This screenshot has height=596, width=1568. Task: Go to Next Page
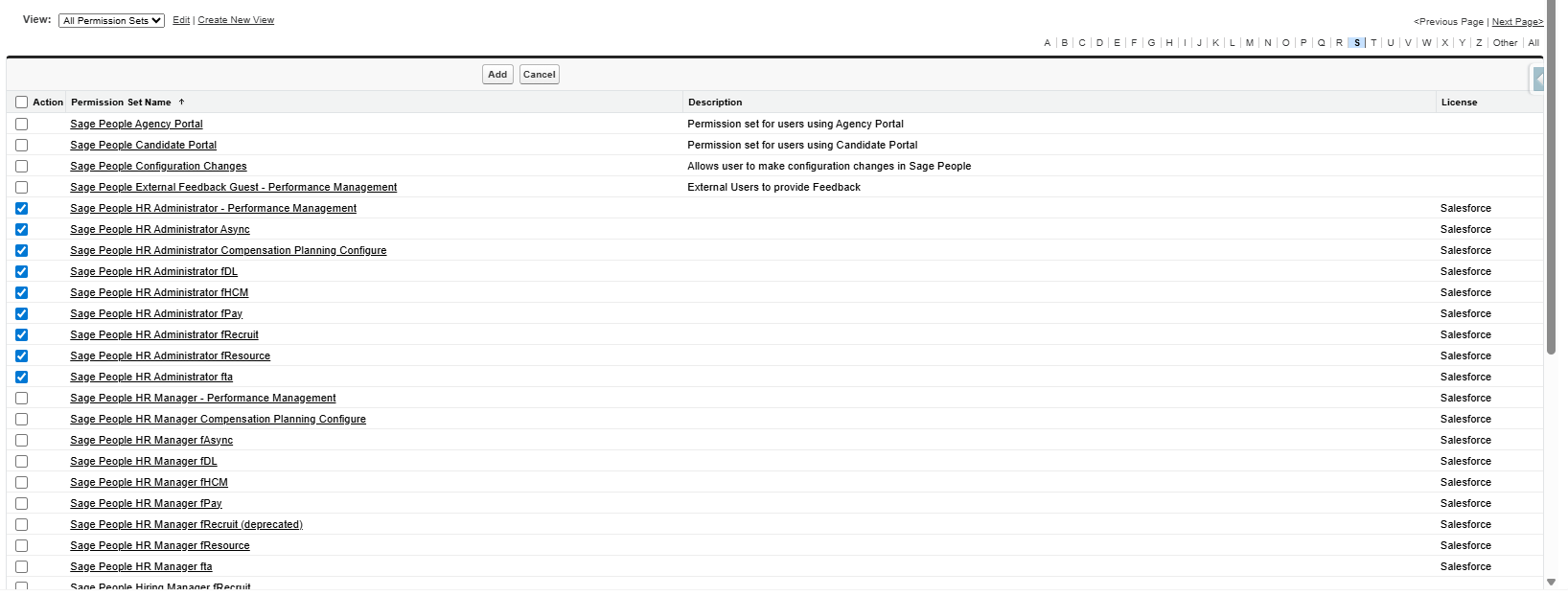click(x=1517, y=21)
